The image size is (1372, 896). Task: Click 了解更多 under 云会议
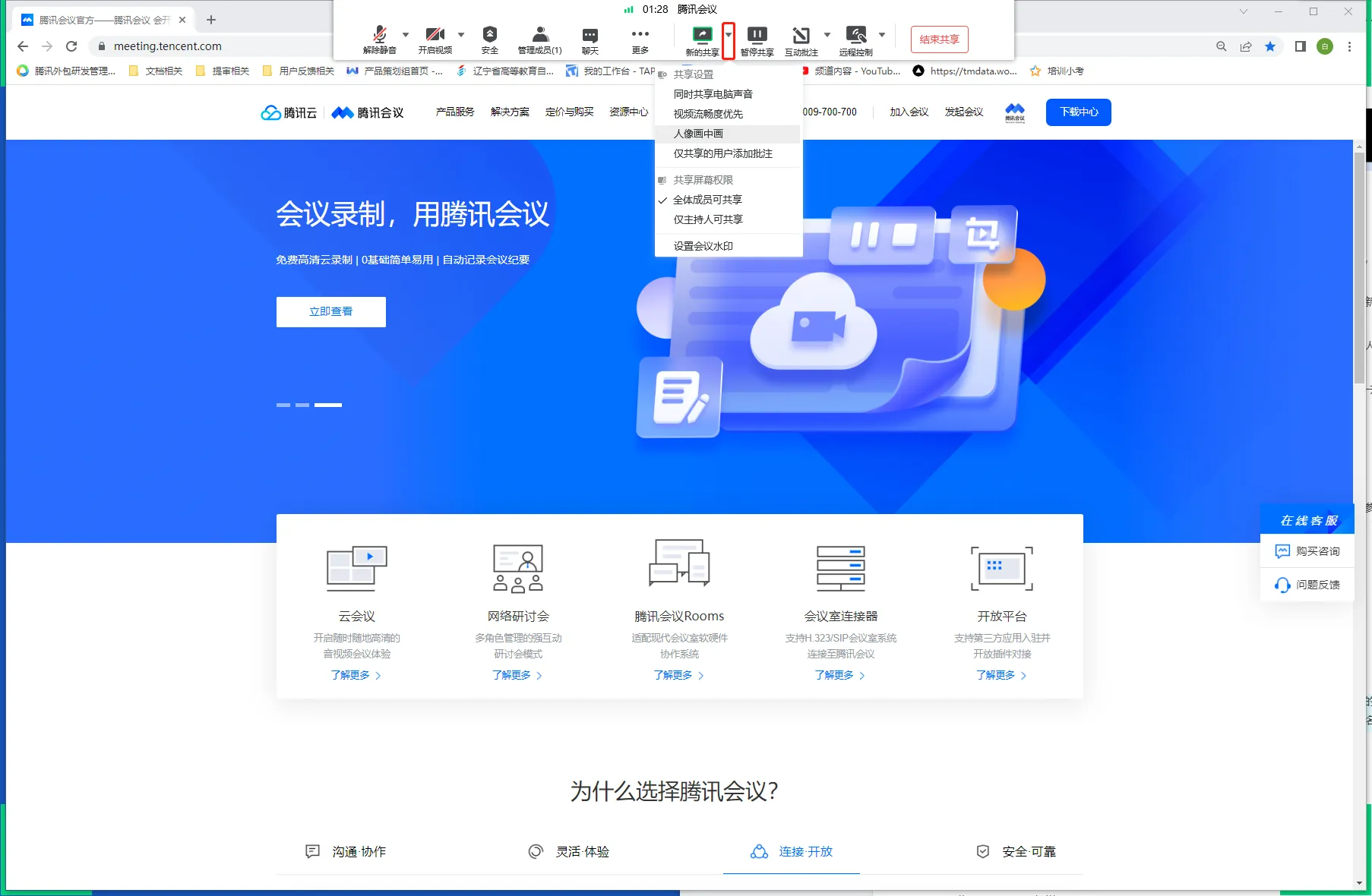pyautogui.click(x=356, y=675)
